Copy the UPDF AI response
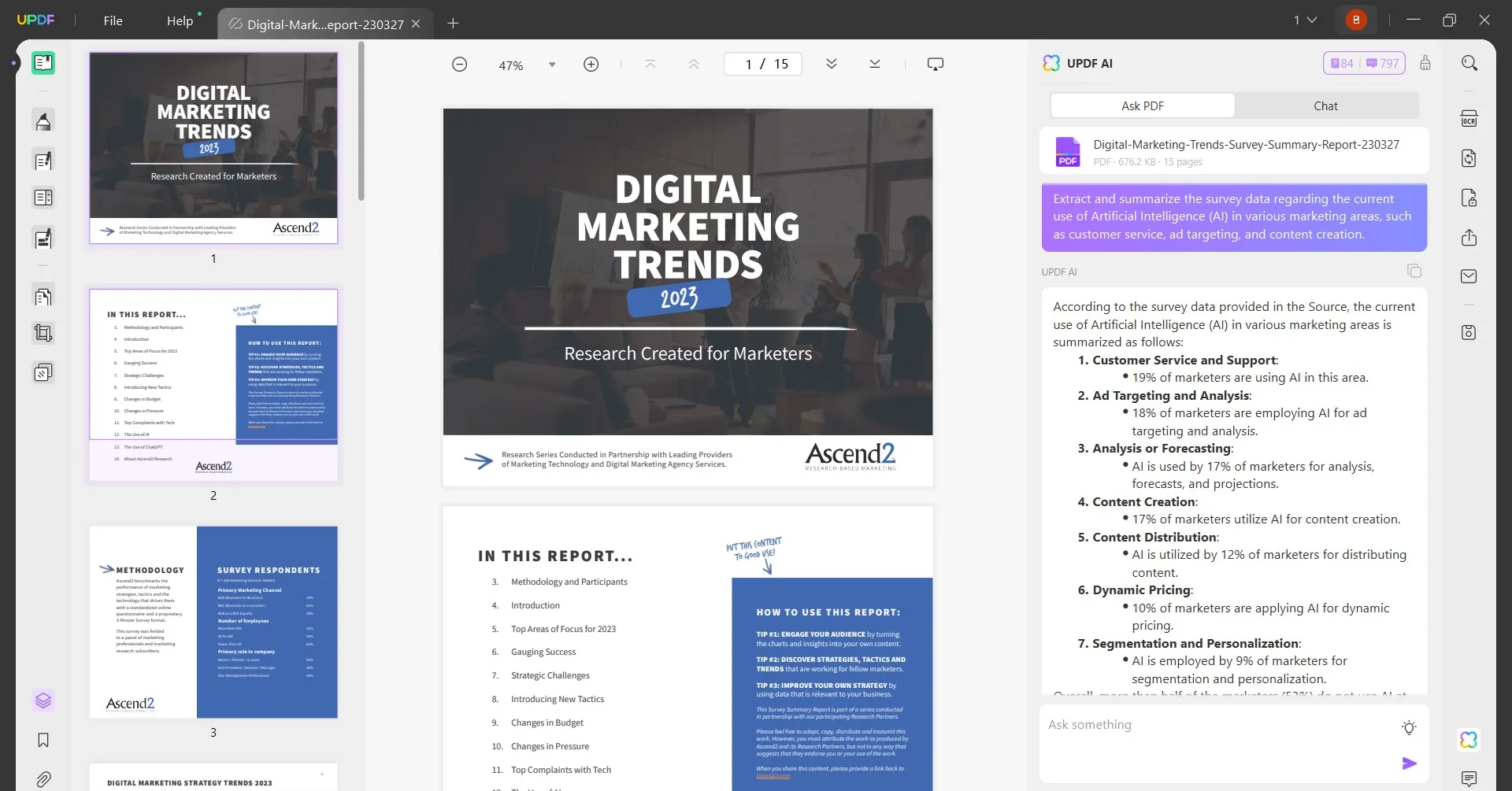This screenshot has height=791, width=1512. (x=1414, y=271)
